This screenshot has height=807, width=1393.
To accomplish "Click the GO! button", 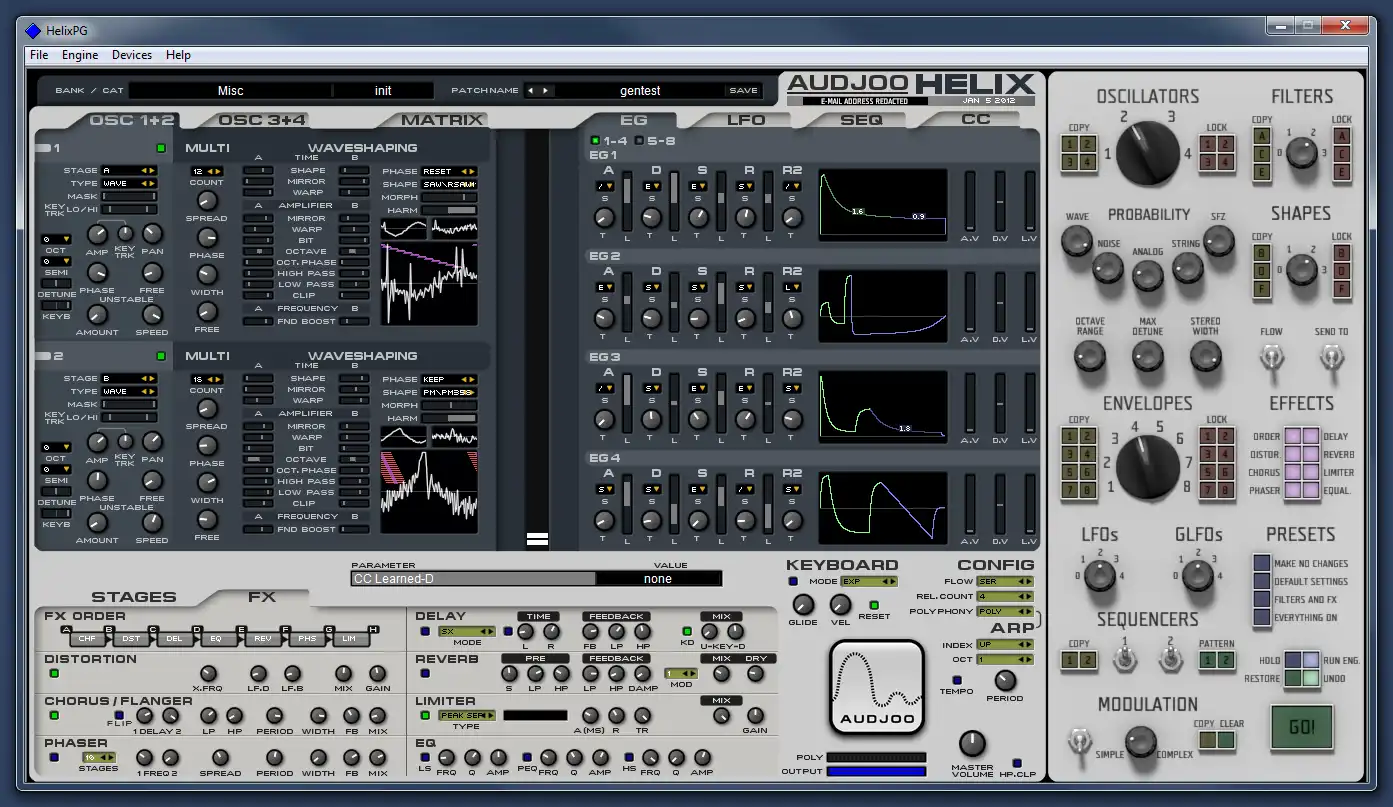I will pos(1302,727).
